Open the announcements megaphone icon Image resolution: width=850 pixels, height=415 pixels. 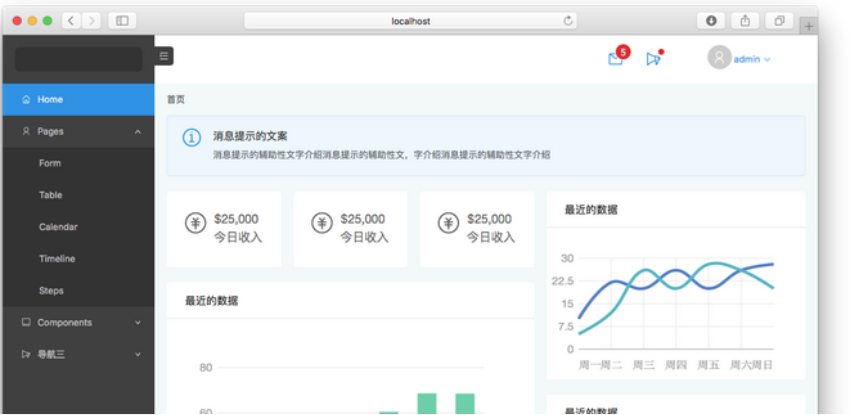[653, 59]
